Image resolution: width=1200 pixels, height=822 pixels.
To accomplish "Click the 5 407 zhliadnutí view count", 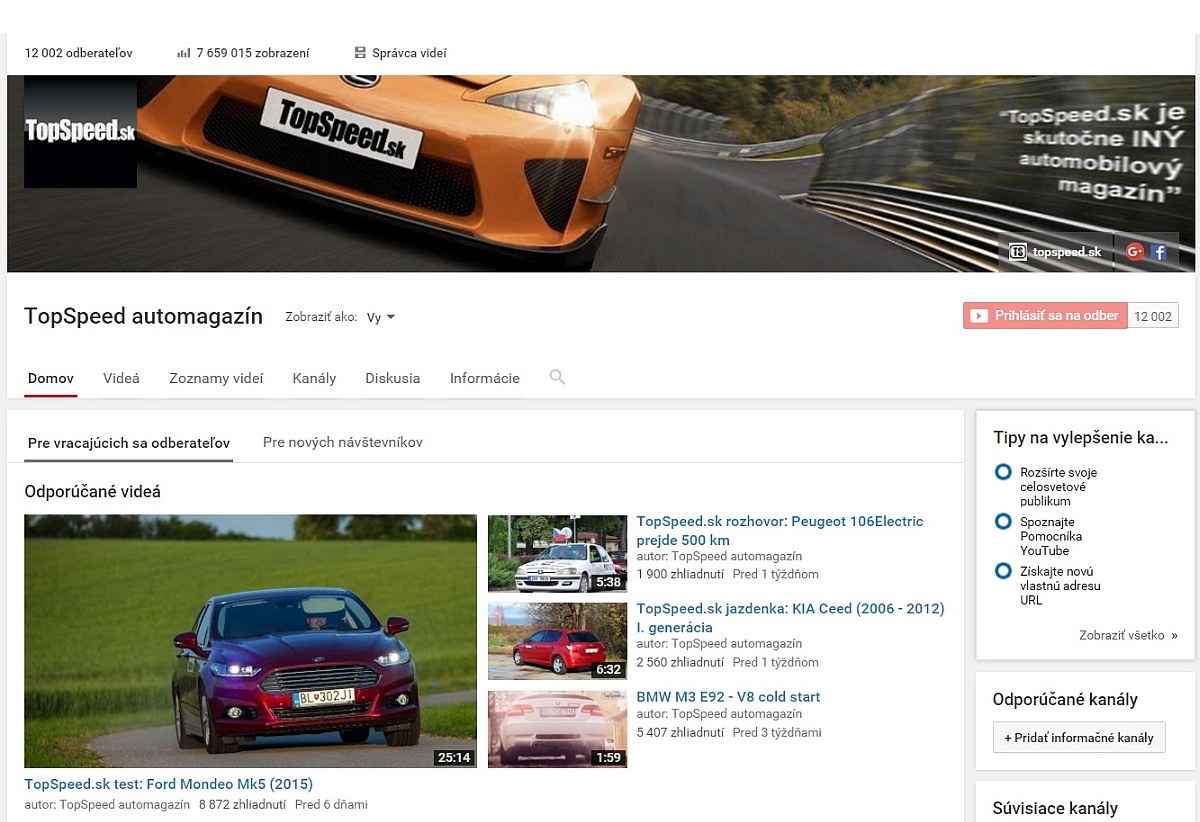I will (x=680, y=732).
